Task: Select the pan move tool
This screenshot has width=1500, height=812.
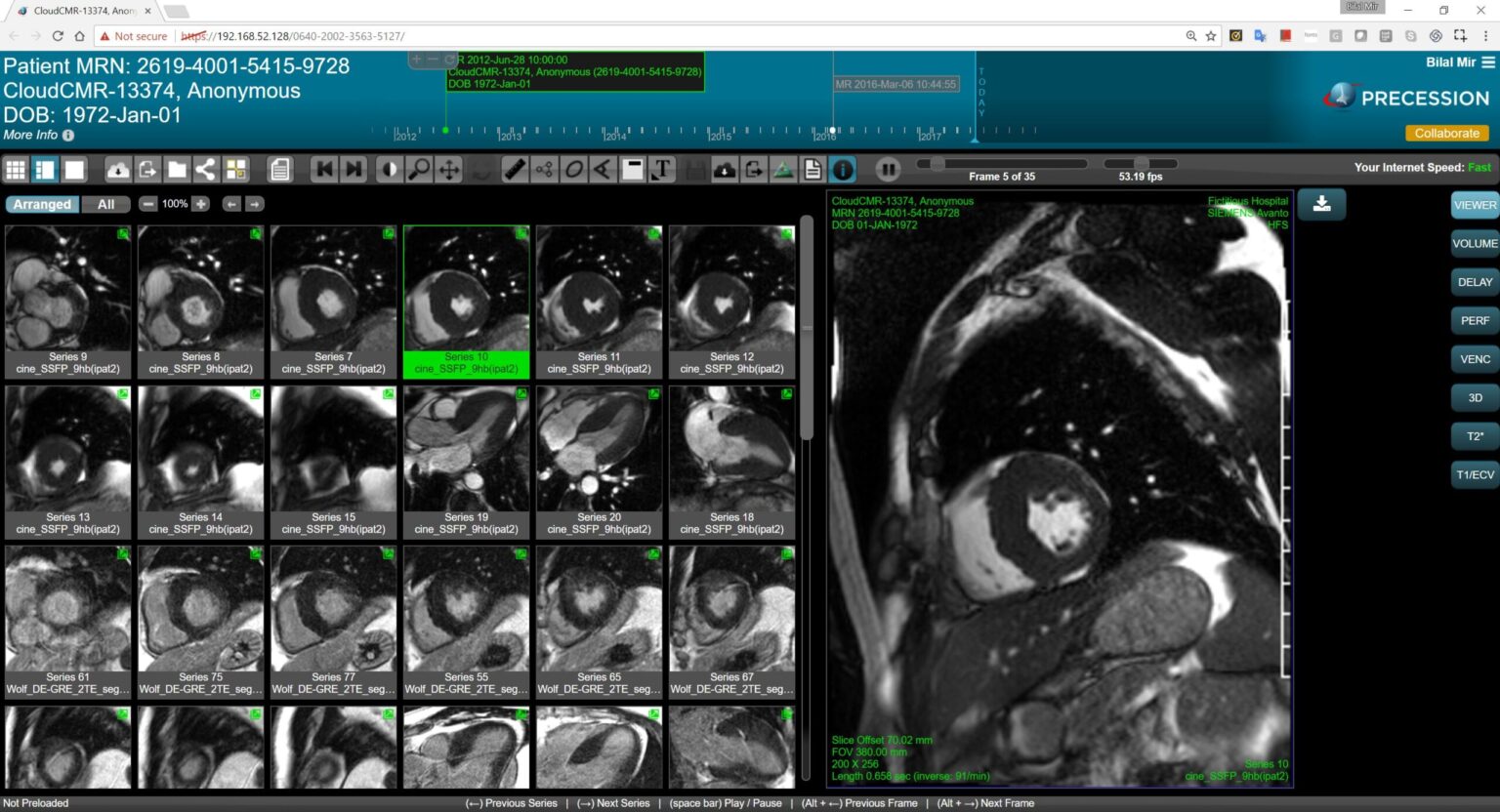Action: tap(449, 170)
